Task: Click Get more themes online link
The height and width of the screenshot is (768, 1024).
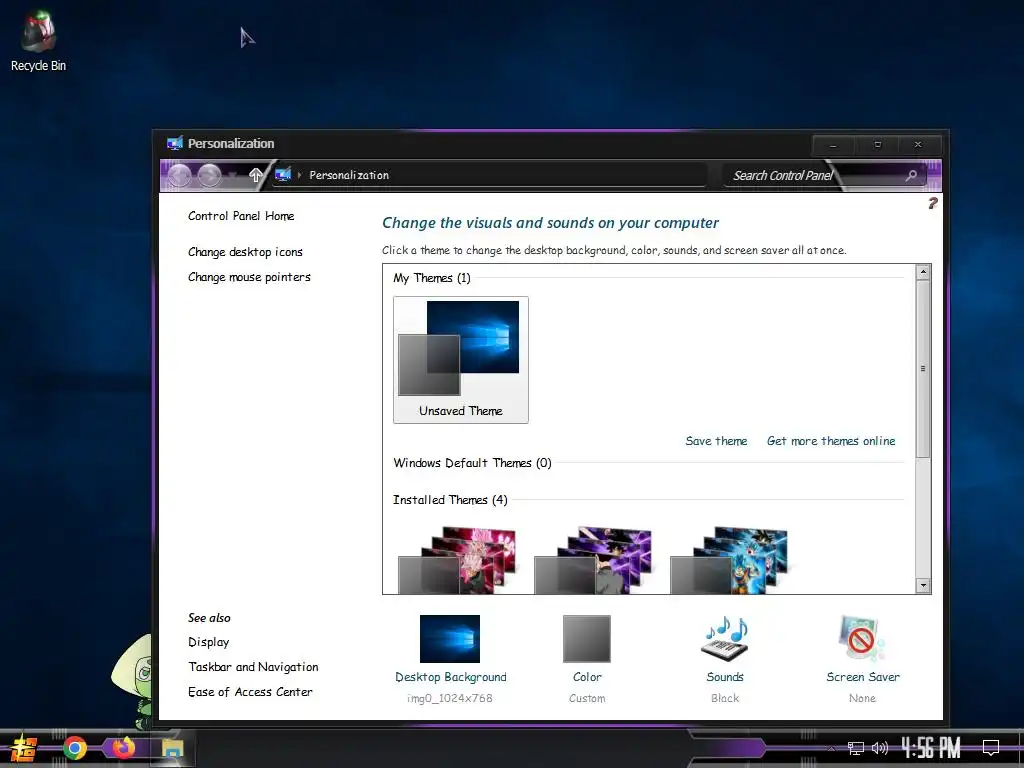Action: click(x=831, y=441)
